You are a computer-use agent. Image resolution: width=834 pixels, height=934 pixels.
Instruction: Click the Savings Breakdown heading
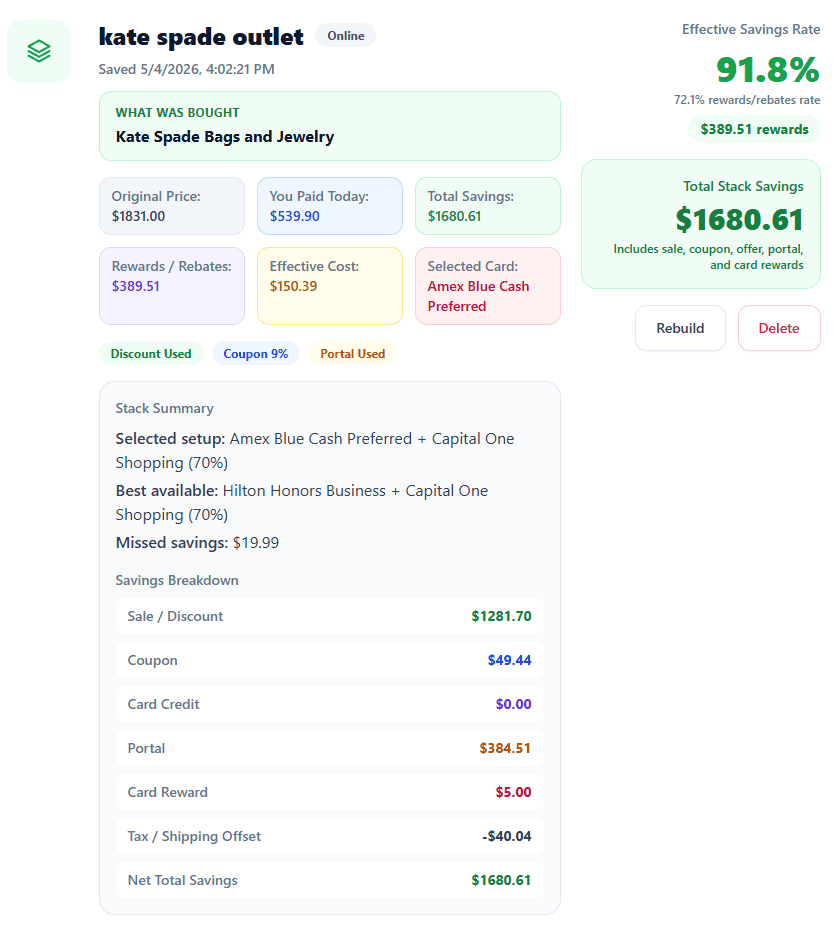(177, 580)
